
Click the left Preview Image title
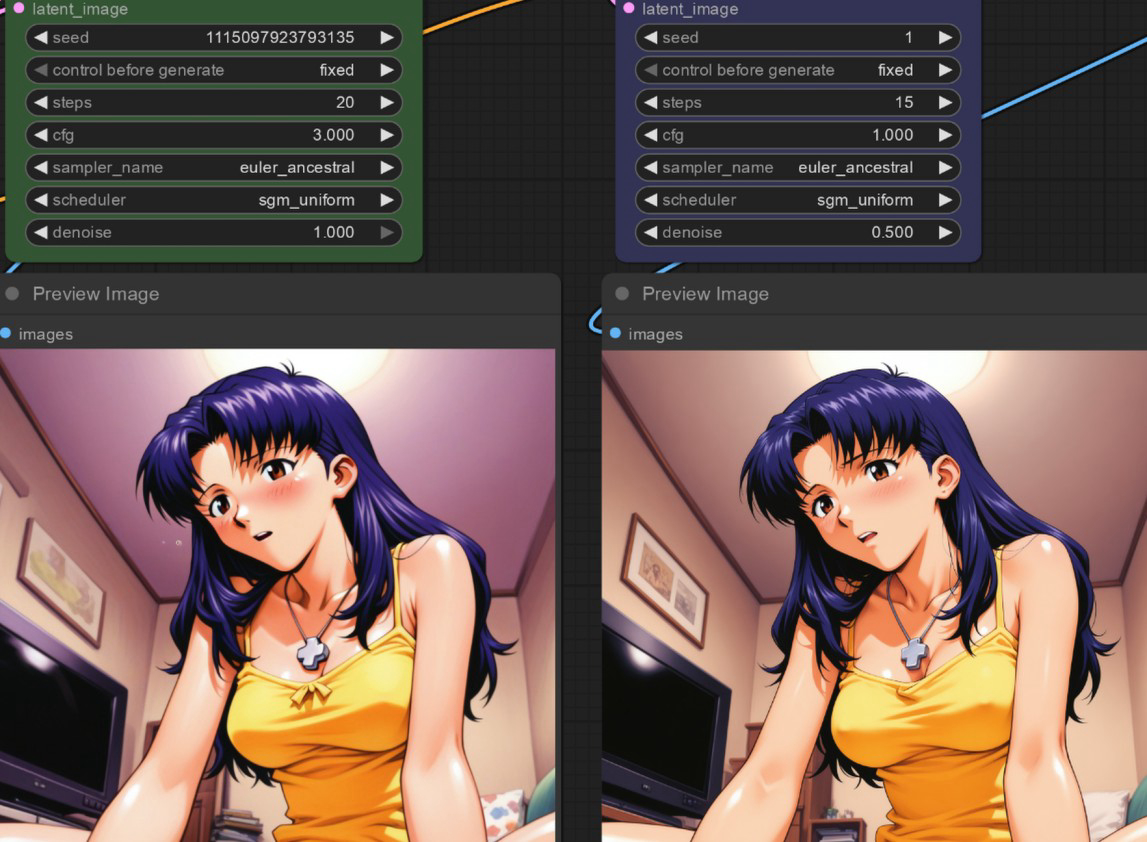pyautogui.click(x=96, y=293)
